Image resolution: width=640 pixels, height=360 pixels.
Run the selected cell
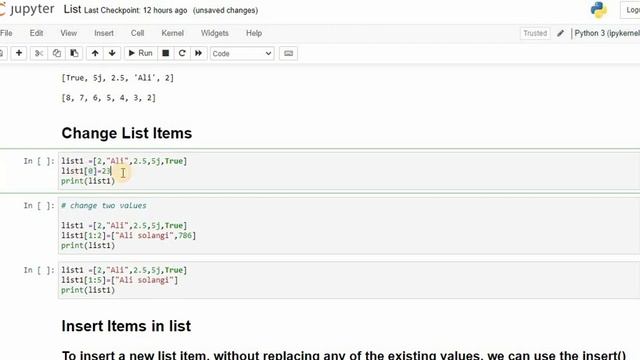(140, 53)
